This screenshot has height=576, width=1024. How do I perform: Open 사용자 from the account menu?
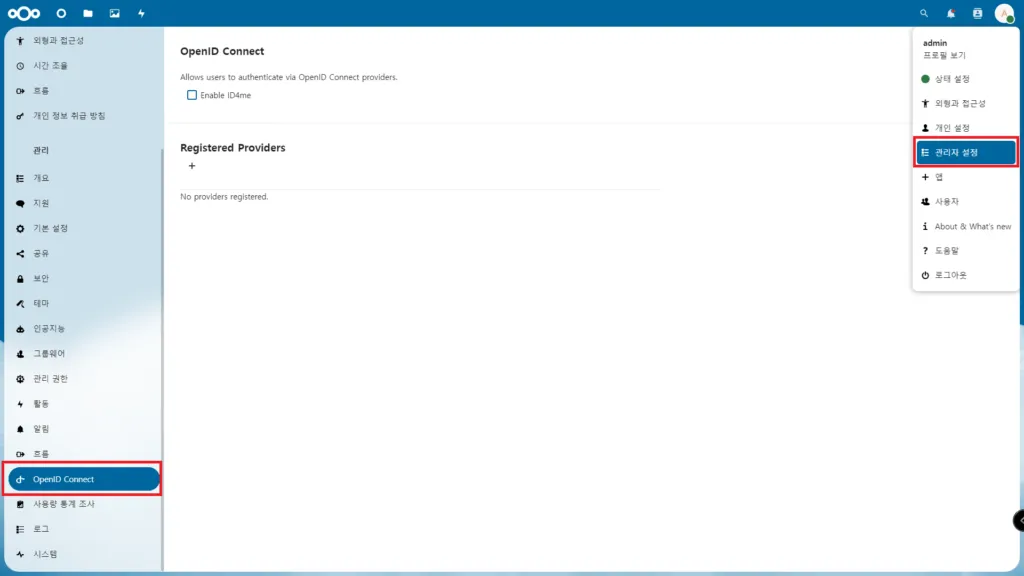(961, 201)
